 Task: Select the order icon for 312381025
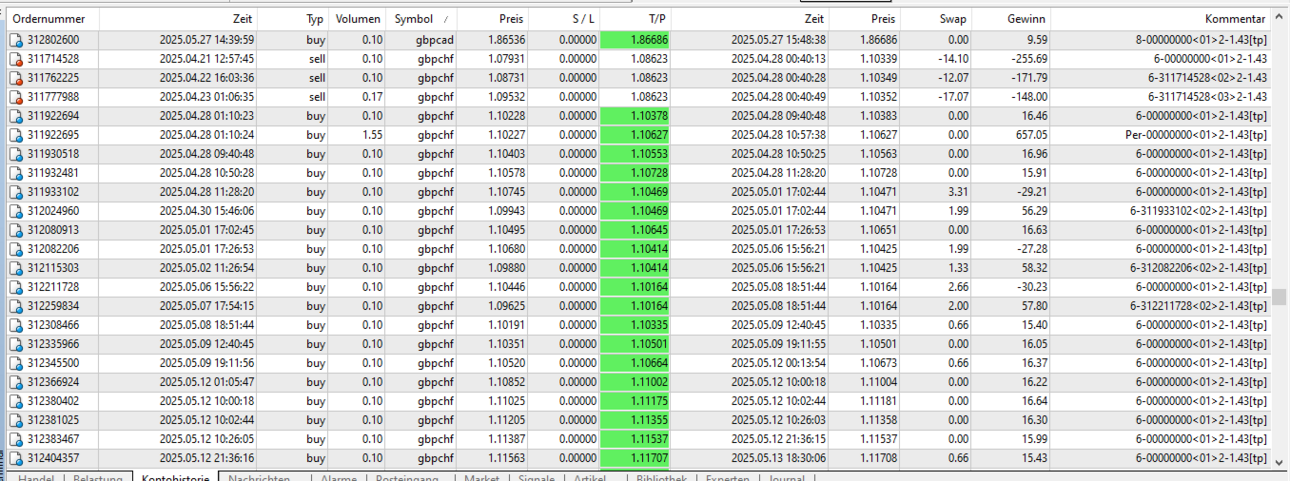point(16,421)
